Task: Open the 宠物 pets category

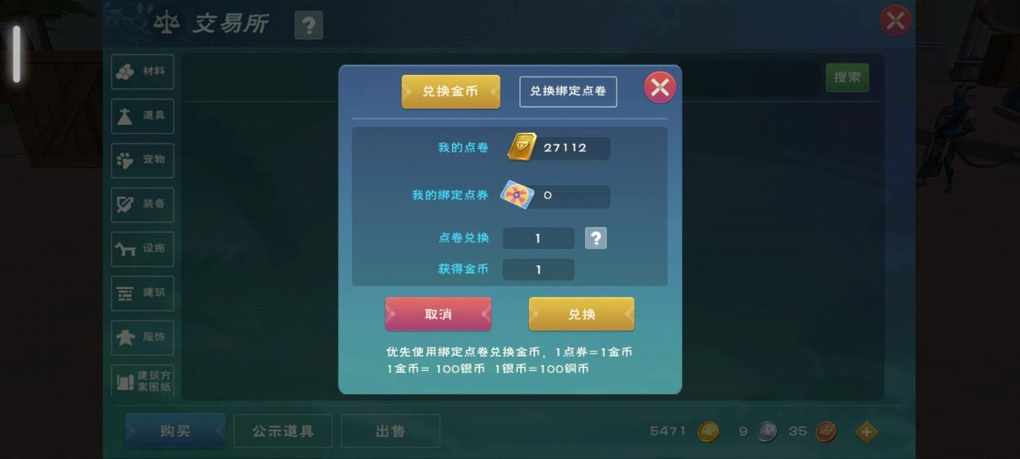Action: [x=142, y=160]
